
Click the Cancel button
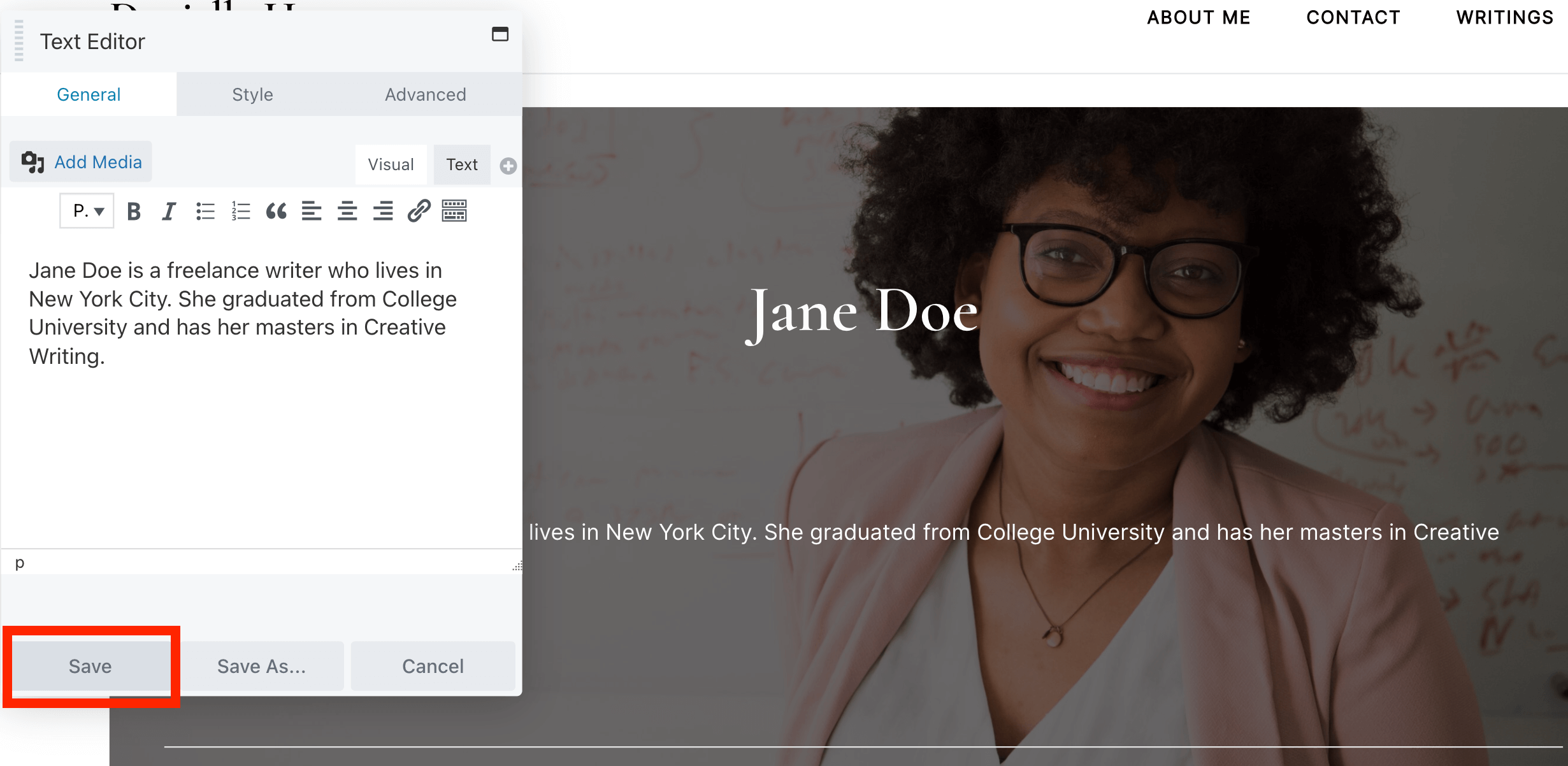[432, 666]
